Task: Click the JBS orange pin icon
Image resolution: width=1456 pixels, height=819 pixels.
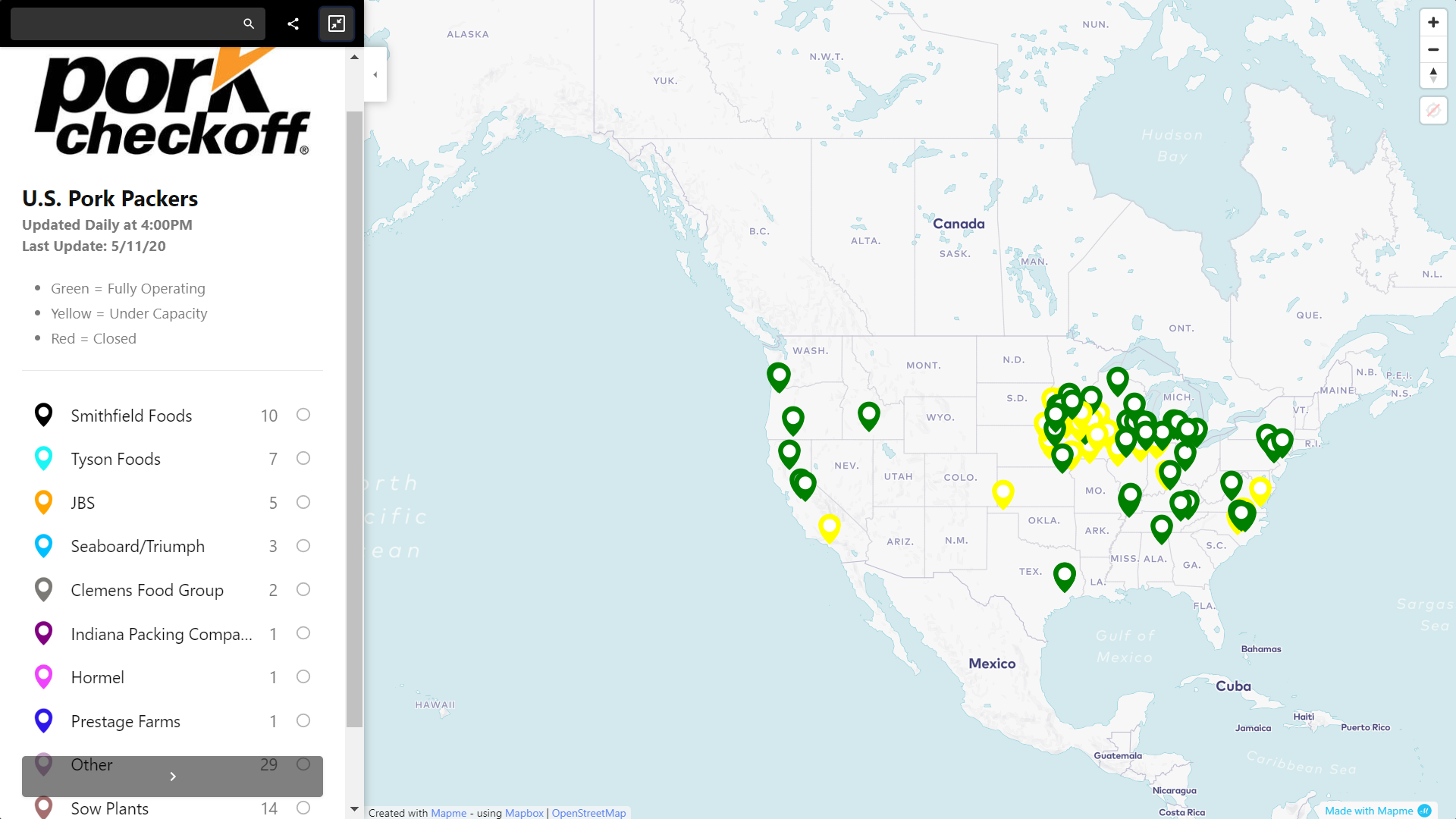Action: 44,502
